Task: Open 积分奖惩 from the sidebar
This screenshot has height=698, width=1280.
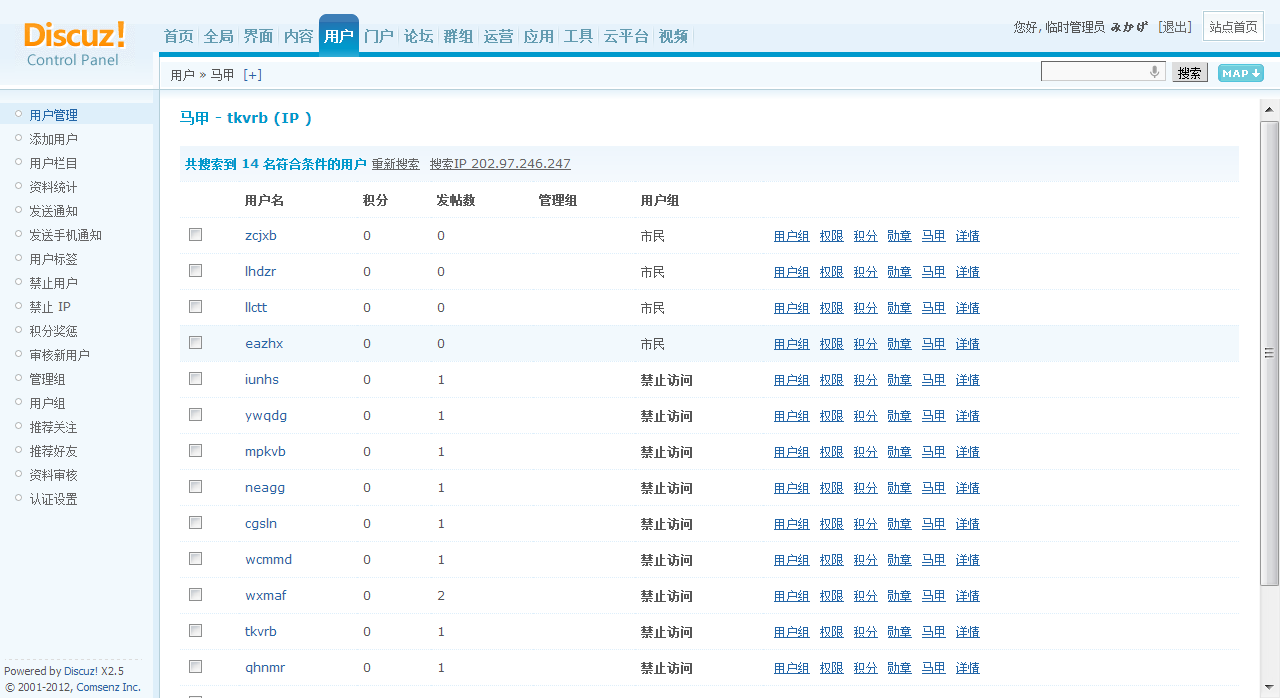Action: pyautogui.click(x=54, y=331)
